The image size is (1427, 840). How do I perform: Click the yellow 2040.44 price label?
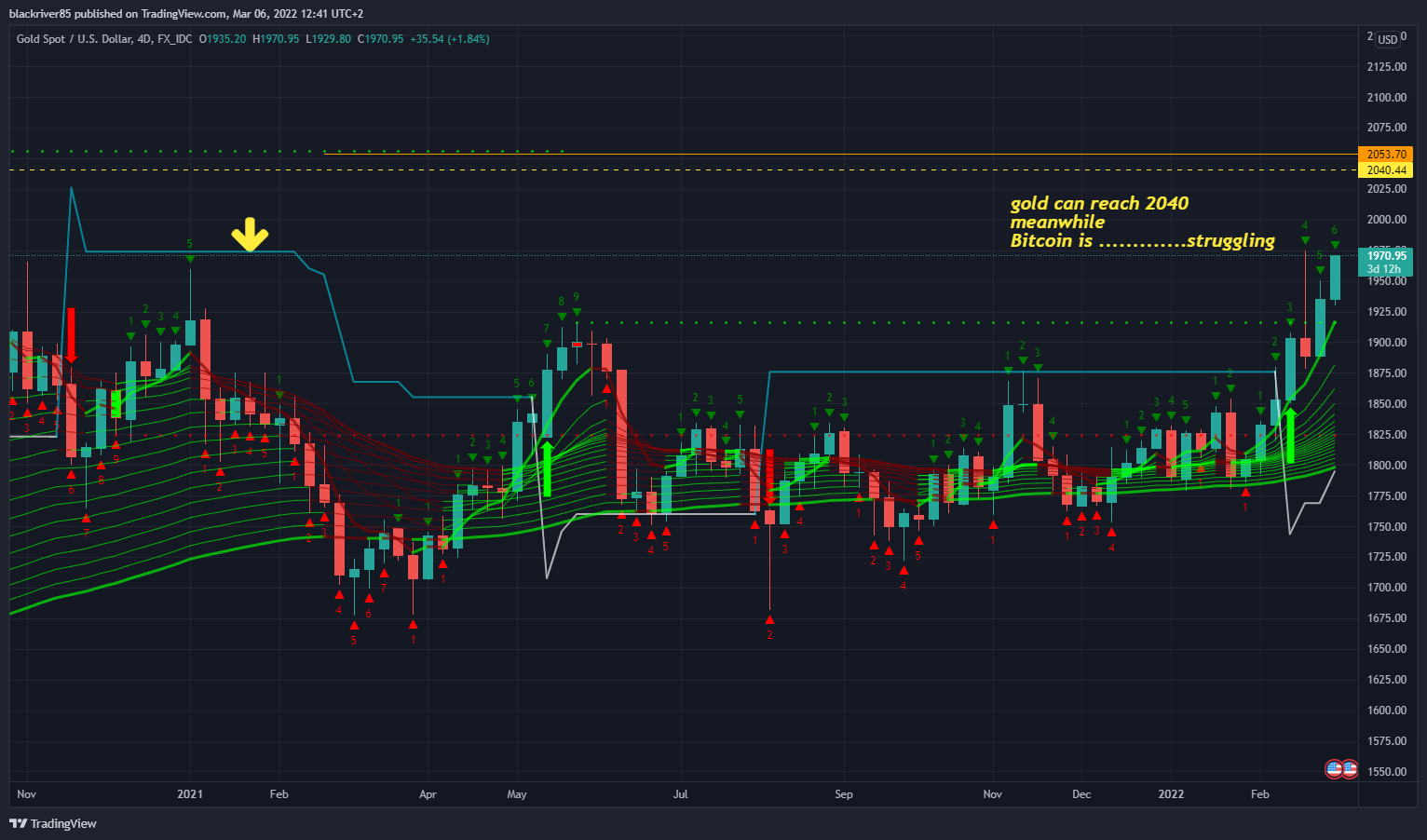tap(1387, 170)
